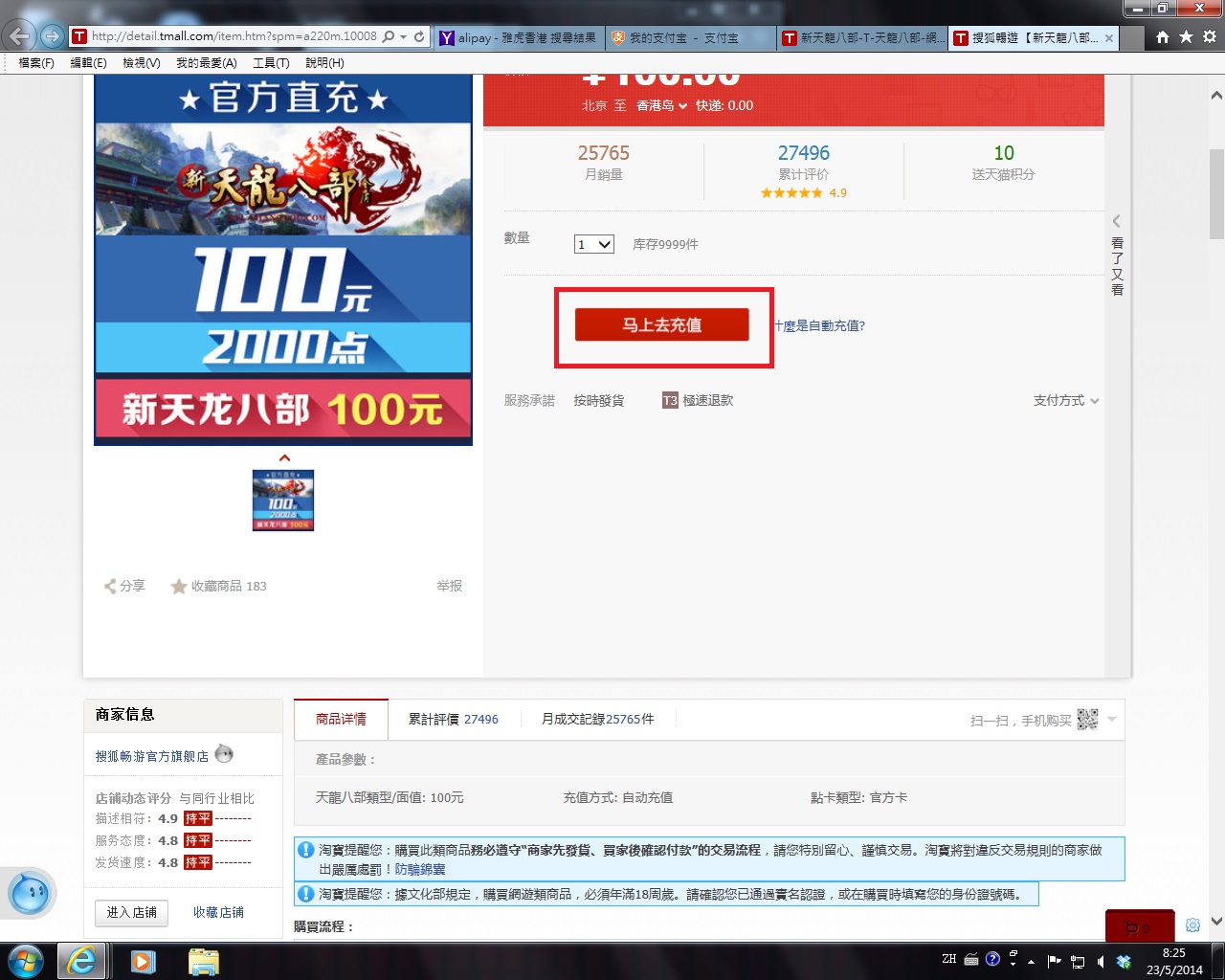
Task: Click the volume speaker tray icon
Action: pyautogui.click(x=1101, y=961)
